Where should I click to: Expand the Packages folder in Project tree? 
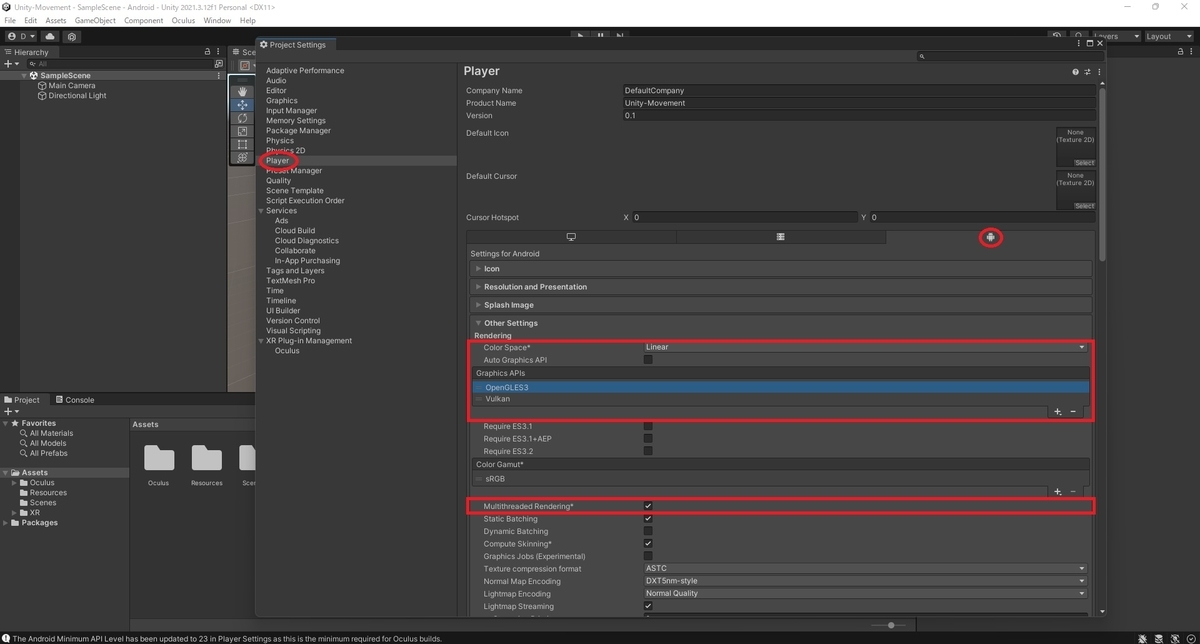[7, 523]
